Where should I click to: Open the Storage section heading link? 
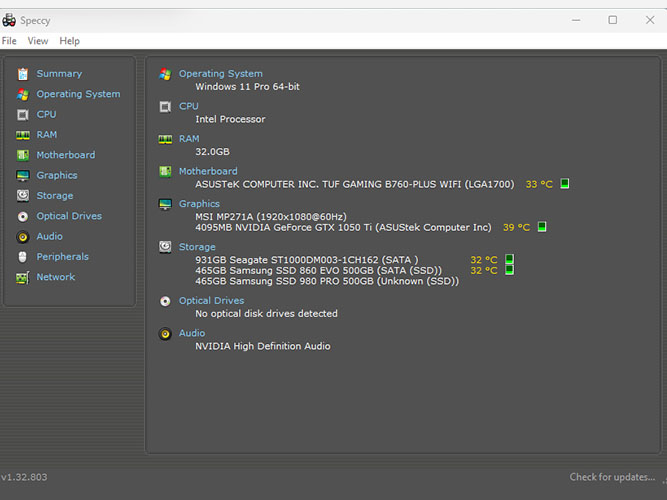197,247
